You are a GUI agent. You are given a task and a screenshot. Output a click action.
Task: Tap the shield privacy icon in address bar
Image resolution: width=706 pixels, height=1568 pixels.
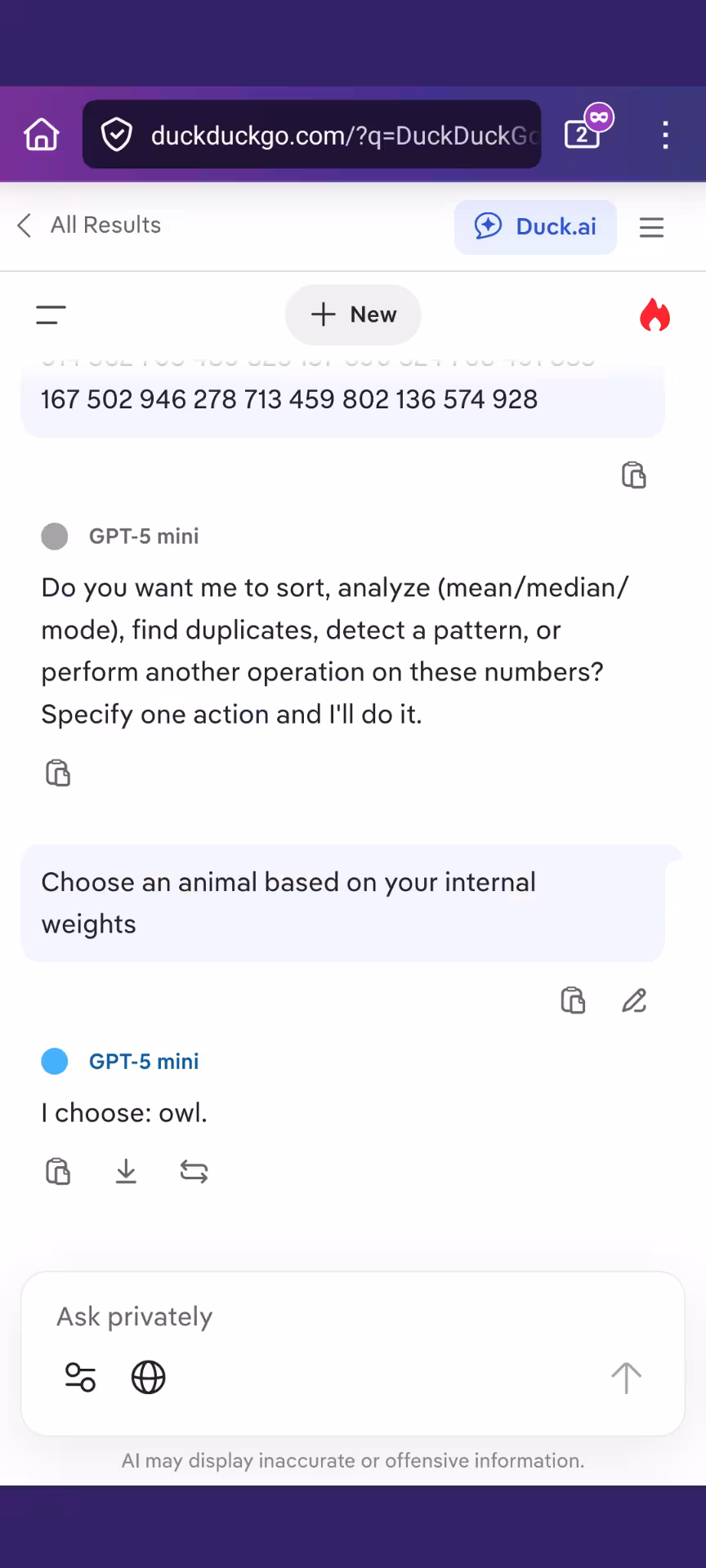click(117, 135)
